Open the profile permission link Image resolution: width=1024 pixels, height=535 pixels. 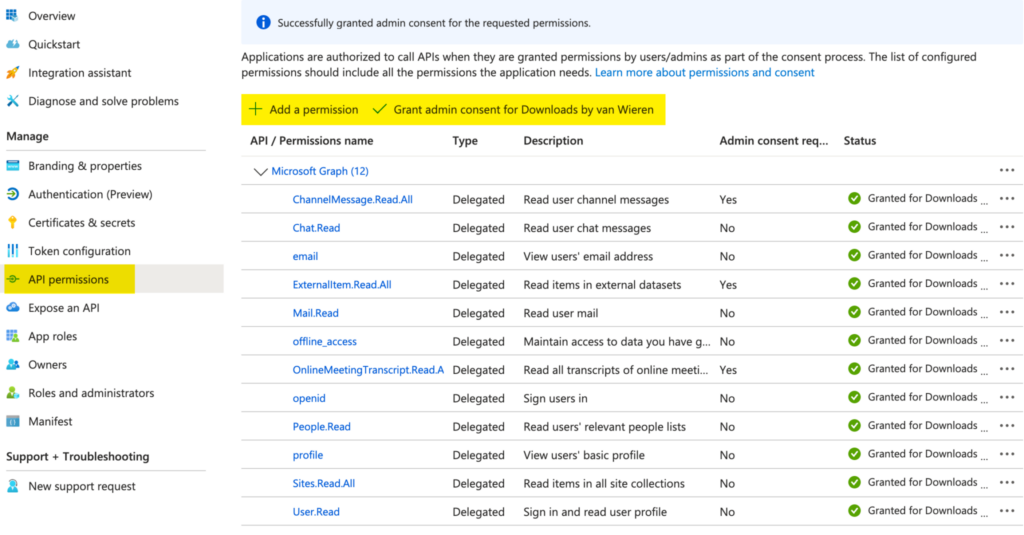(x=308, y=455)
